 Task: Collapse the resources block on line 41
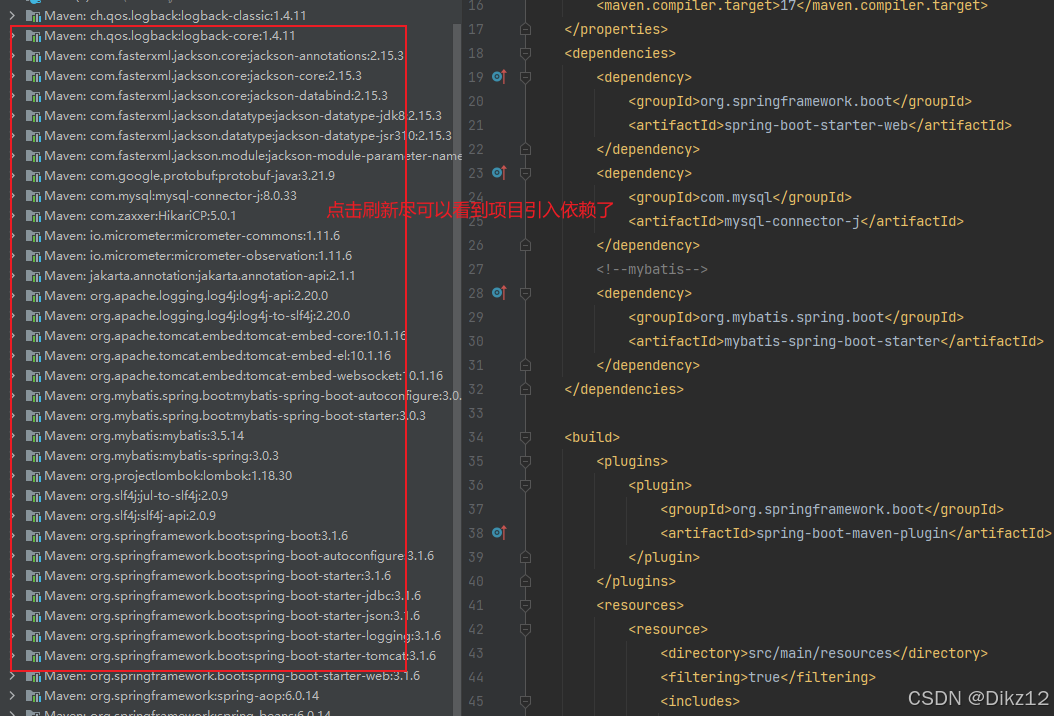[x=526, y=605]
